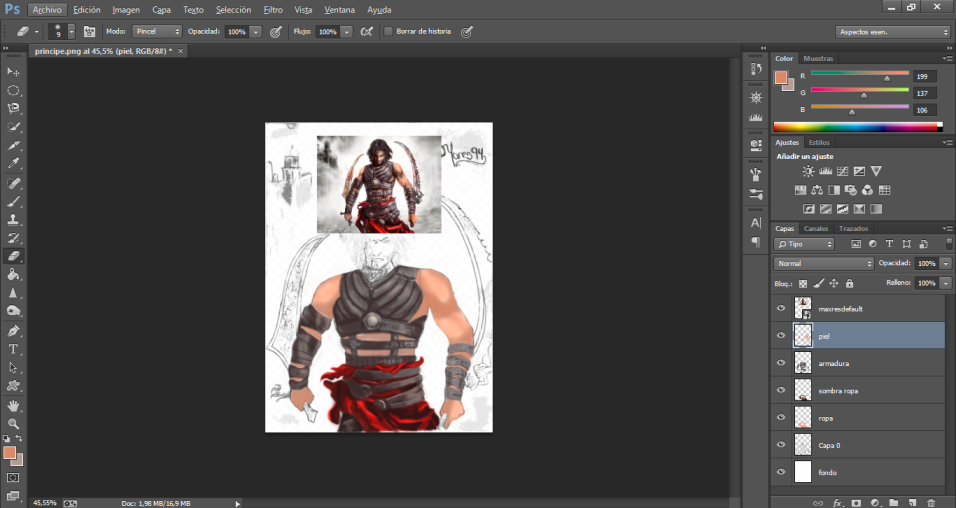Open the Normal blend mode dropdown
The height and width of the screenshot is (508, 956).
[824, 263]
